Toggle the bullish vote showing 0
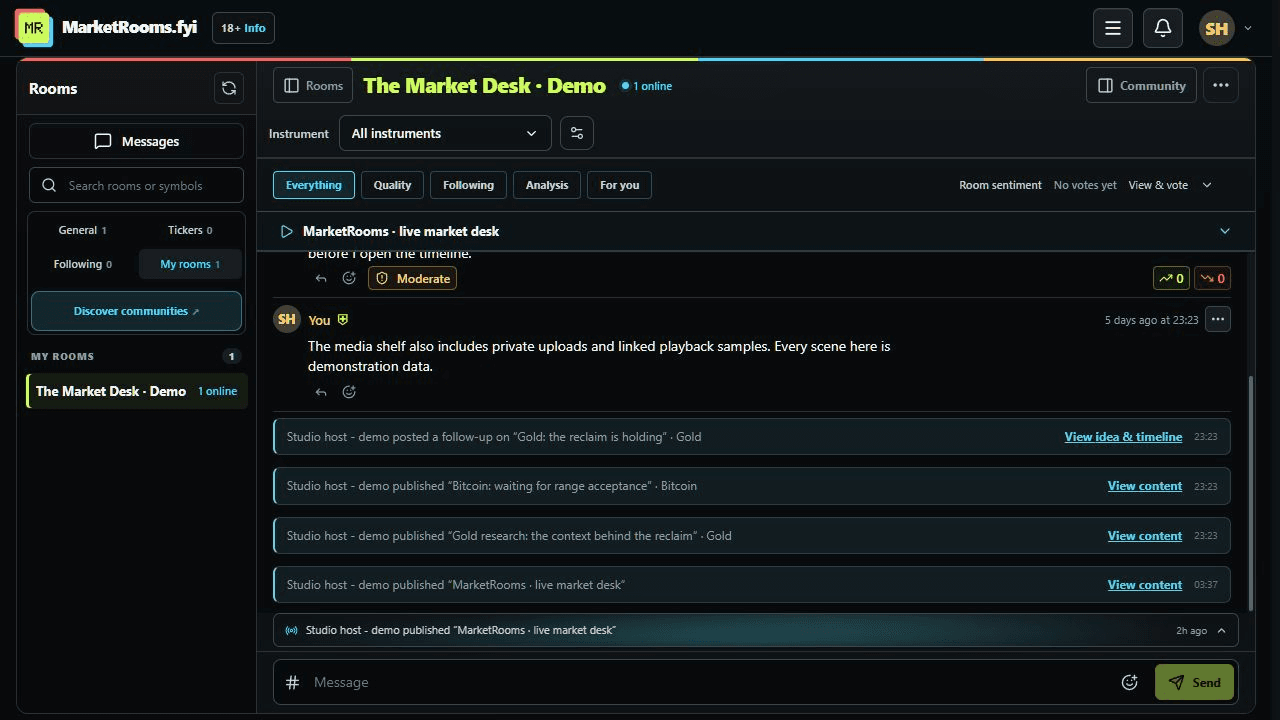Image resolution: width=1280 pixels, height=720 pixels. [1171, 279]
